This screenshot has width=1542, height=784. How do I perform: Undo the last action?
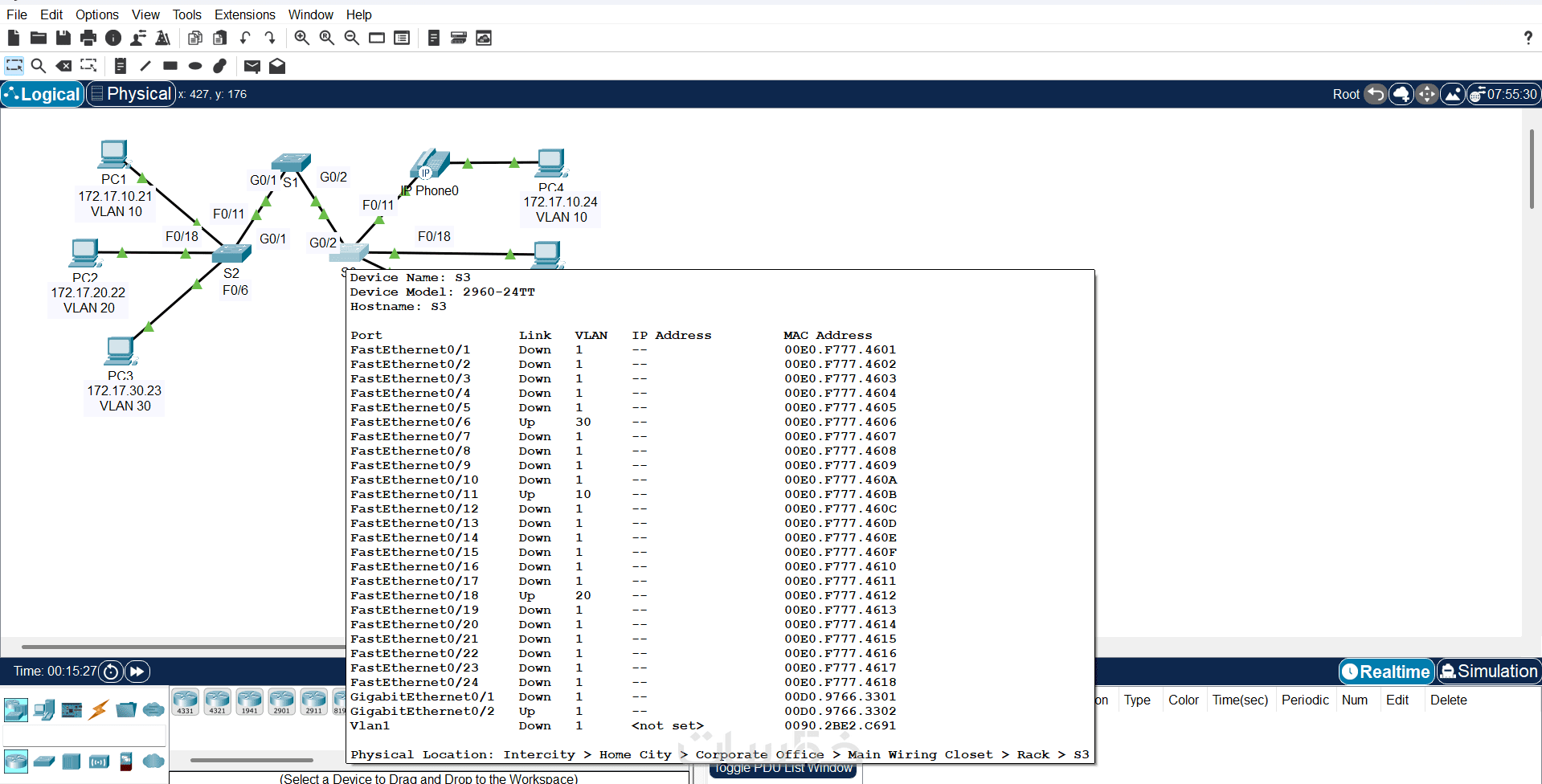(x=245, y=38)
